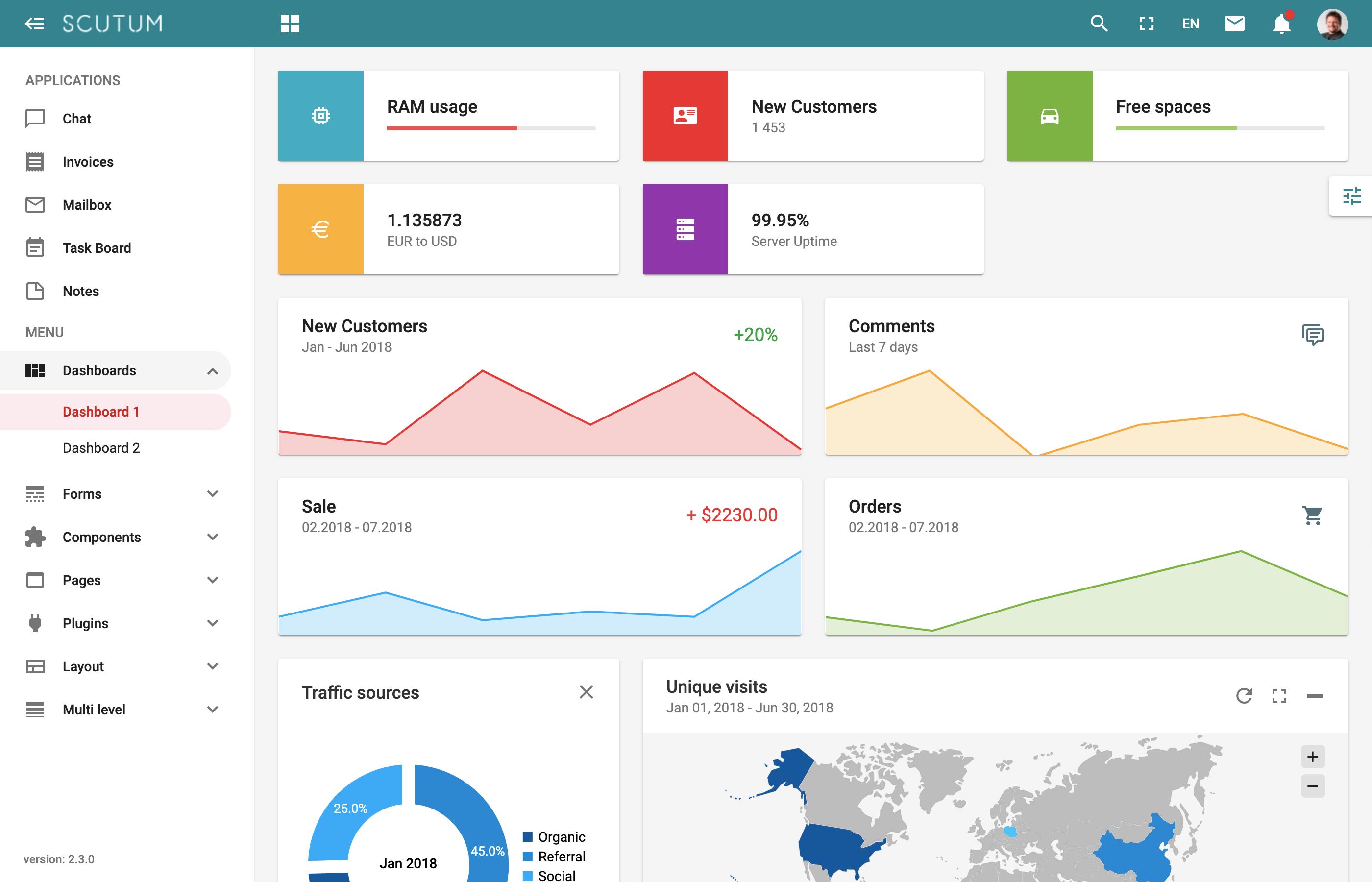The height and width of the screenshot is (882, 1372).
Task: Open the apps grid icon next to logo
Action: pyautogui.click(x=290, y=24)
